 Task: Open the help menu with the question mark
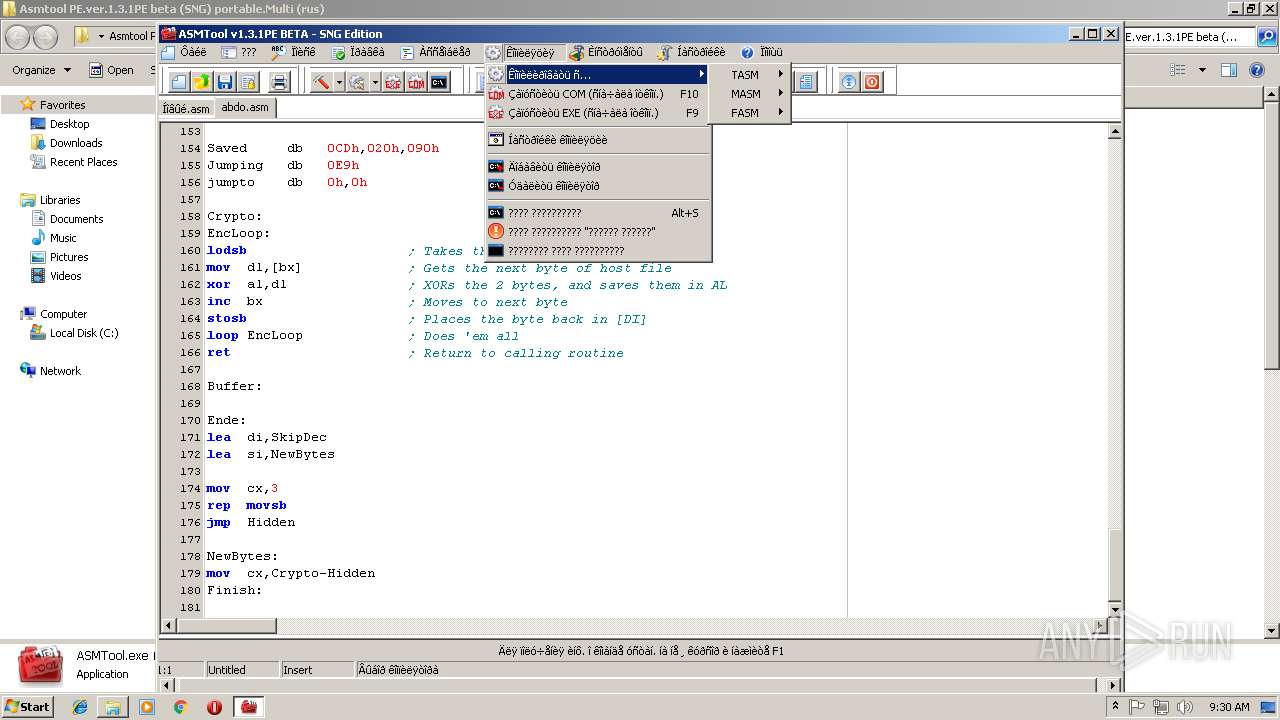pyautogui.click(x=762, y=52)
